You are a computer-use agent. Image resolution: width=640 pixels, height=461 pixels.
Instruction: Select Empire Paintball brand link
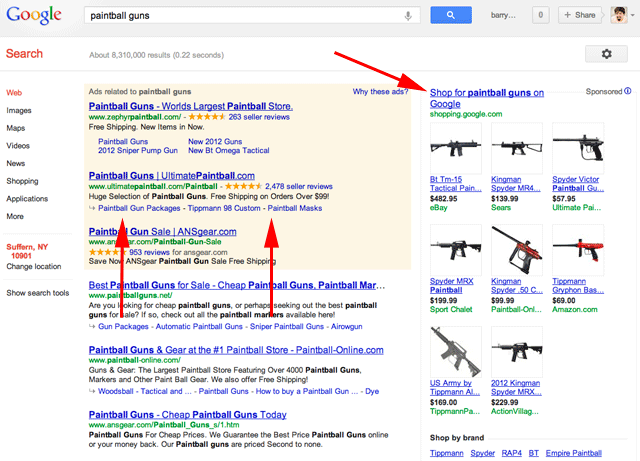click(574, 453)
